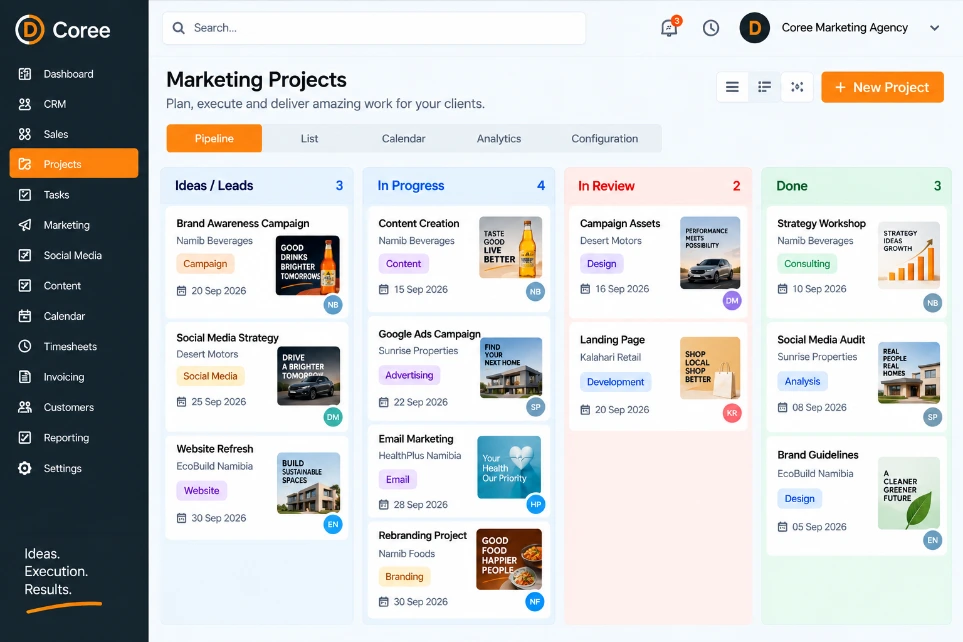Select Projects in the sidebar menu
Viewport: 963px width, 642px height.
coord(74,164)
